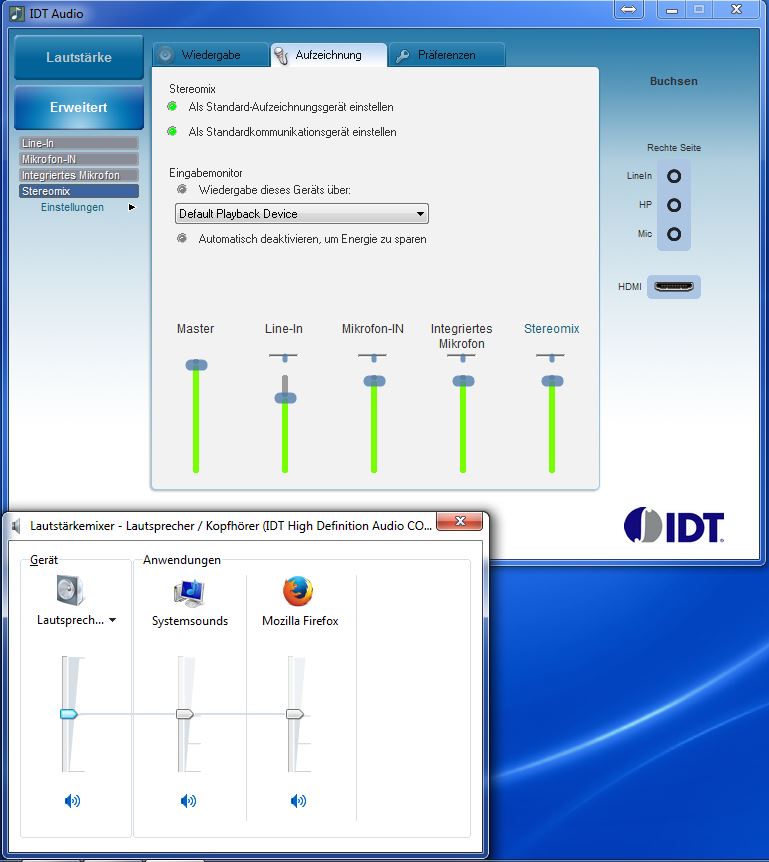Click the Integriertes Mikrofon balance slider
This screenshot has height=862, width=769.
(x=462, y=357)
